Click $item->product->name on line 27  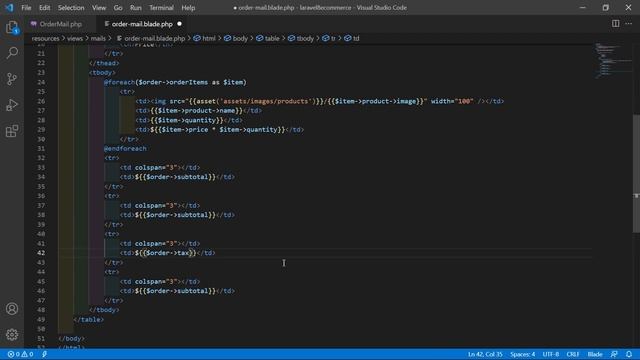197,111
